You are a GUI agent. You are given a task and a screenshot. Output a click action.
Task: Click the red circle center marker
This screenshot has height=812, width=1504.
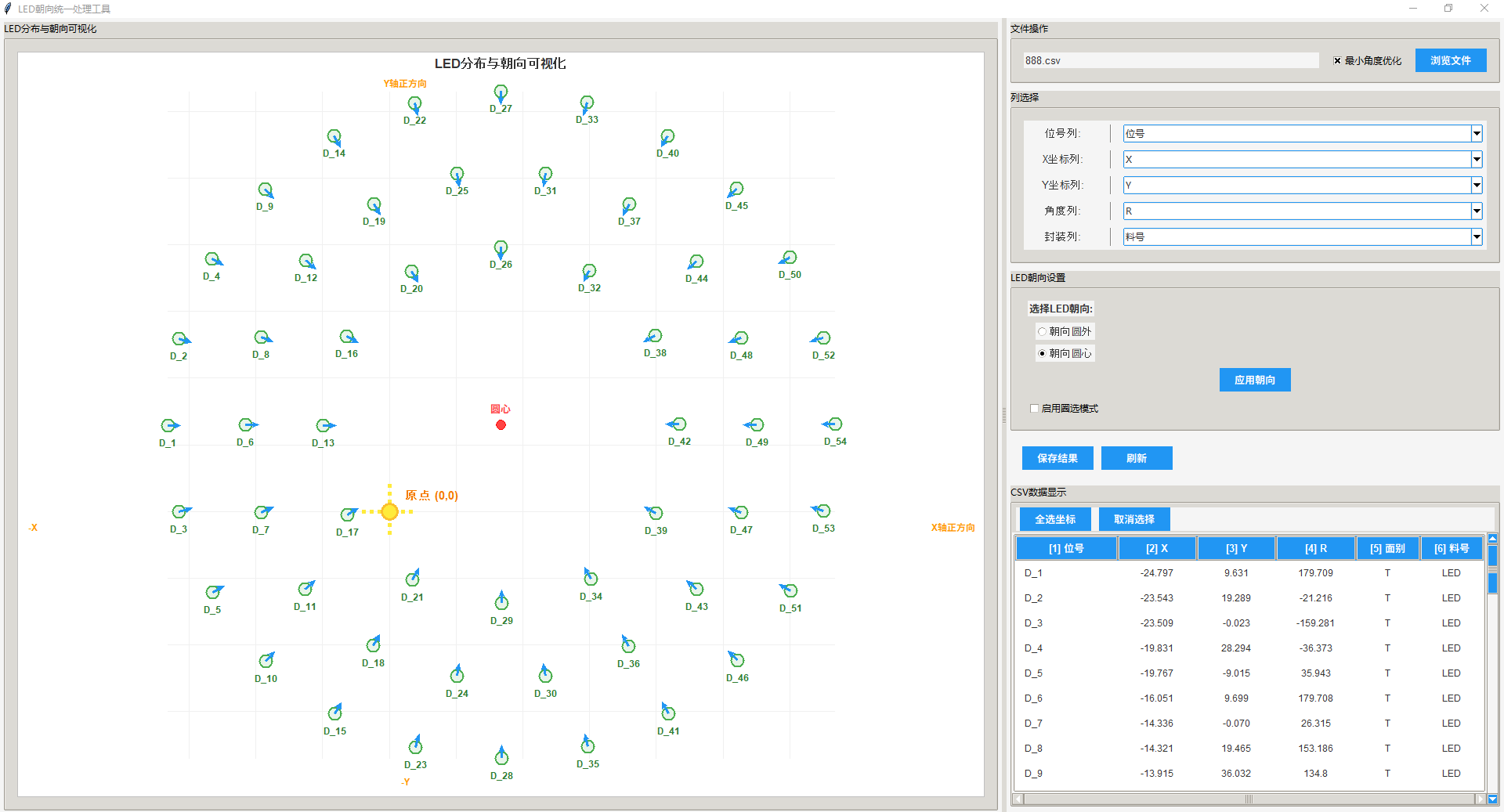pos(501,425)
